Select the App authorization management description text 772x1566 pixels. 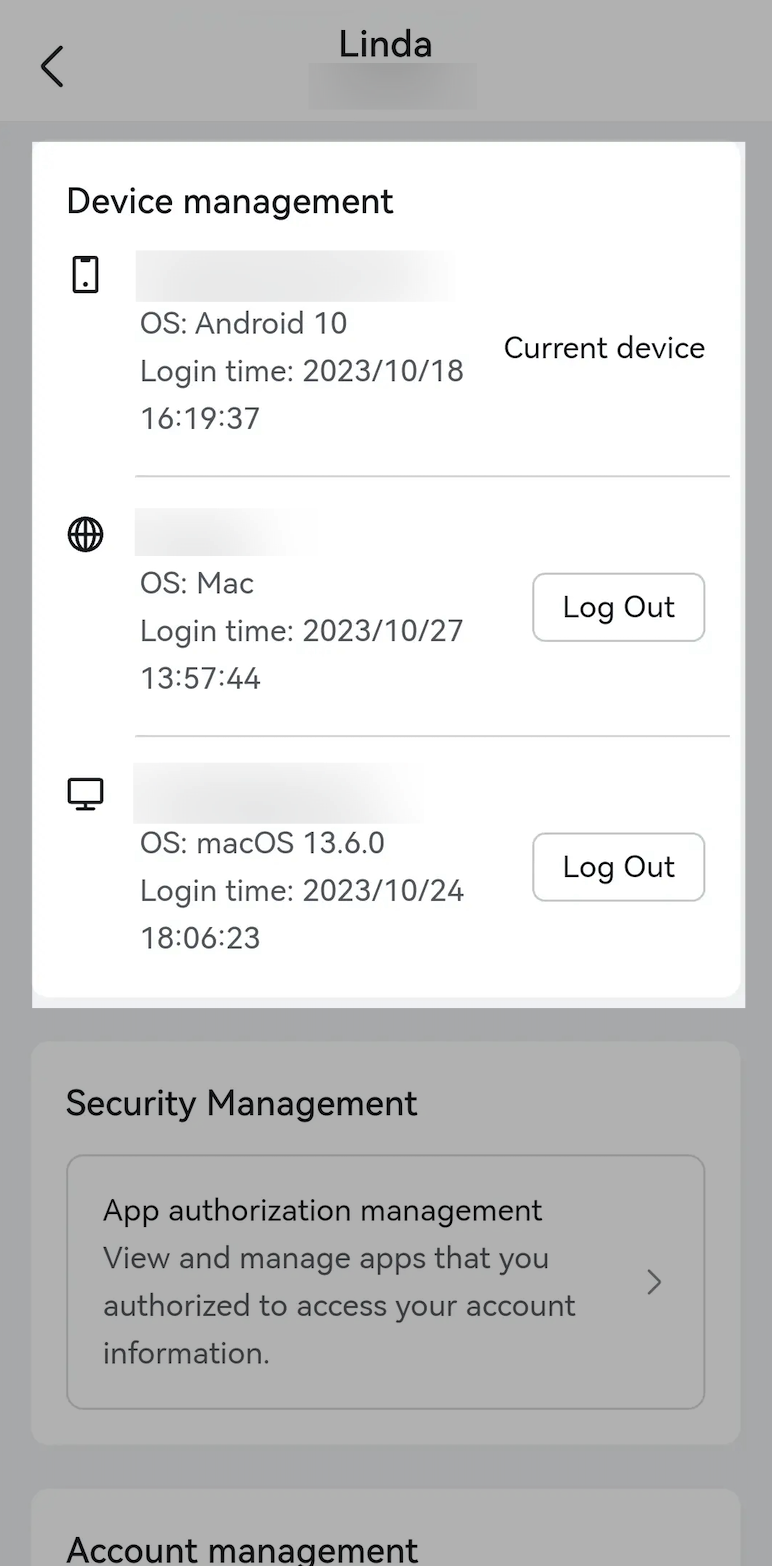pos(338,1305)
